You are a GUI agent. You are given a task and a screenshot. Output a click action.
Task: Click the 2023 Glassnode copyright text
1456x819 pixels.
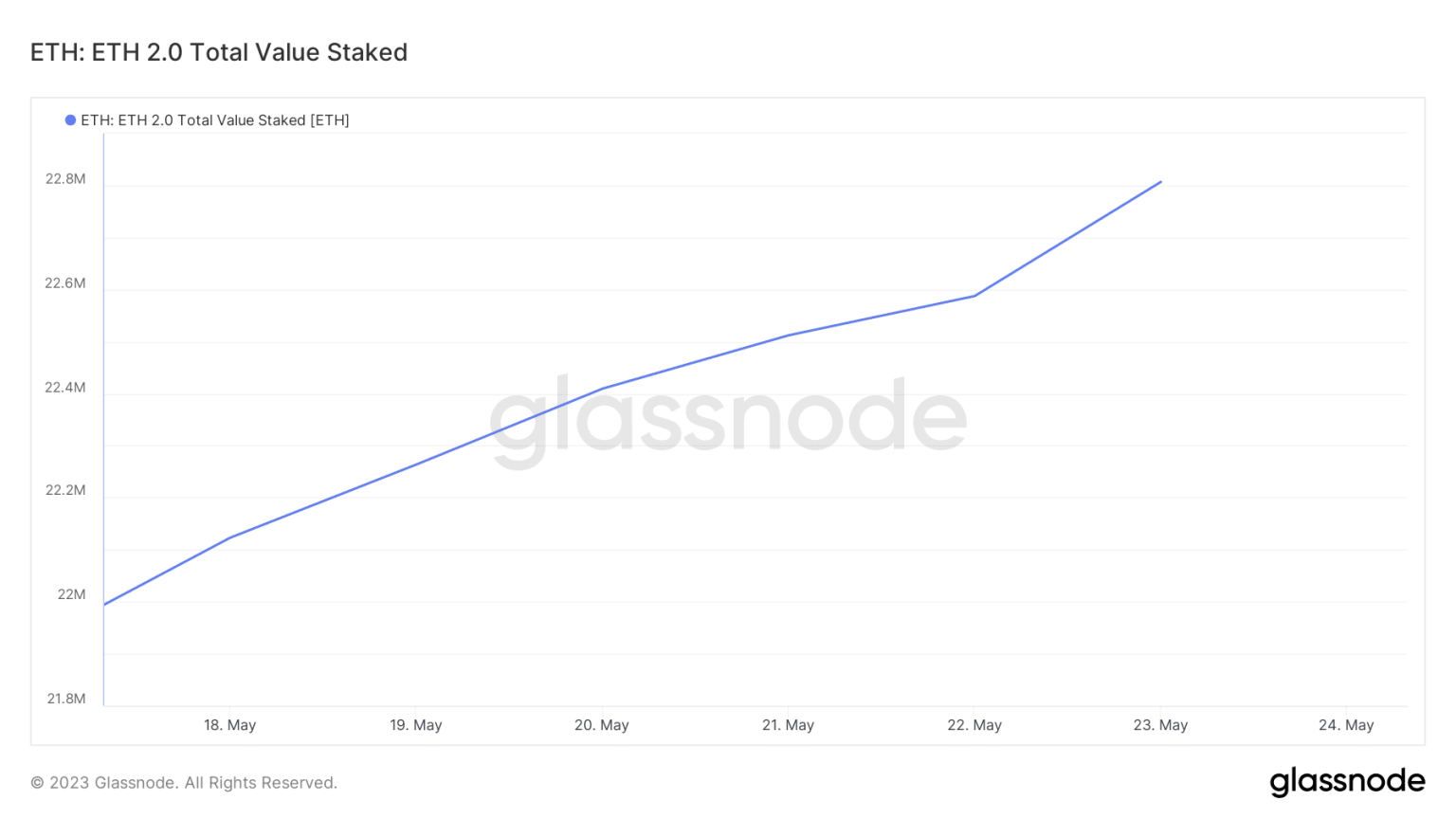click(184, 783)
